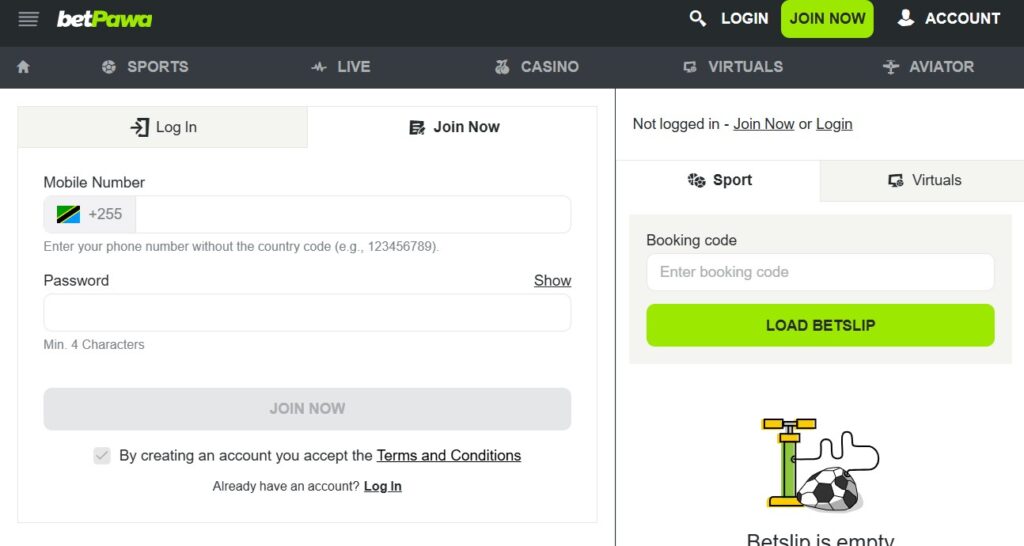Click the home icon in navigation bar
The height and width of the screenshot is (546, 1024).
[24, 67]
